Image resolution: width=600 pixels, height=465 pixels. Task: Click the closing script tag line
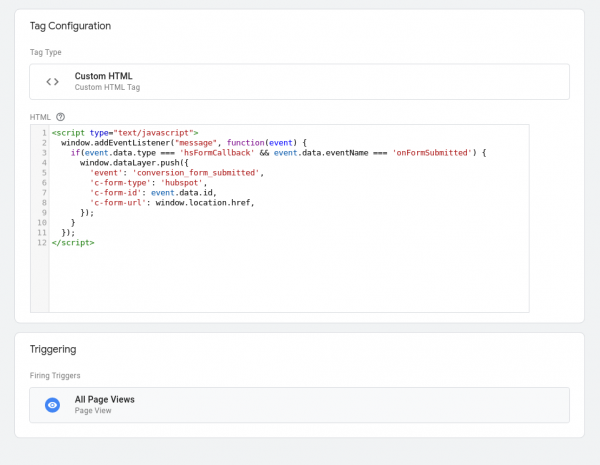73,242
